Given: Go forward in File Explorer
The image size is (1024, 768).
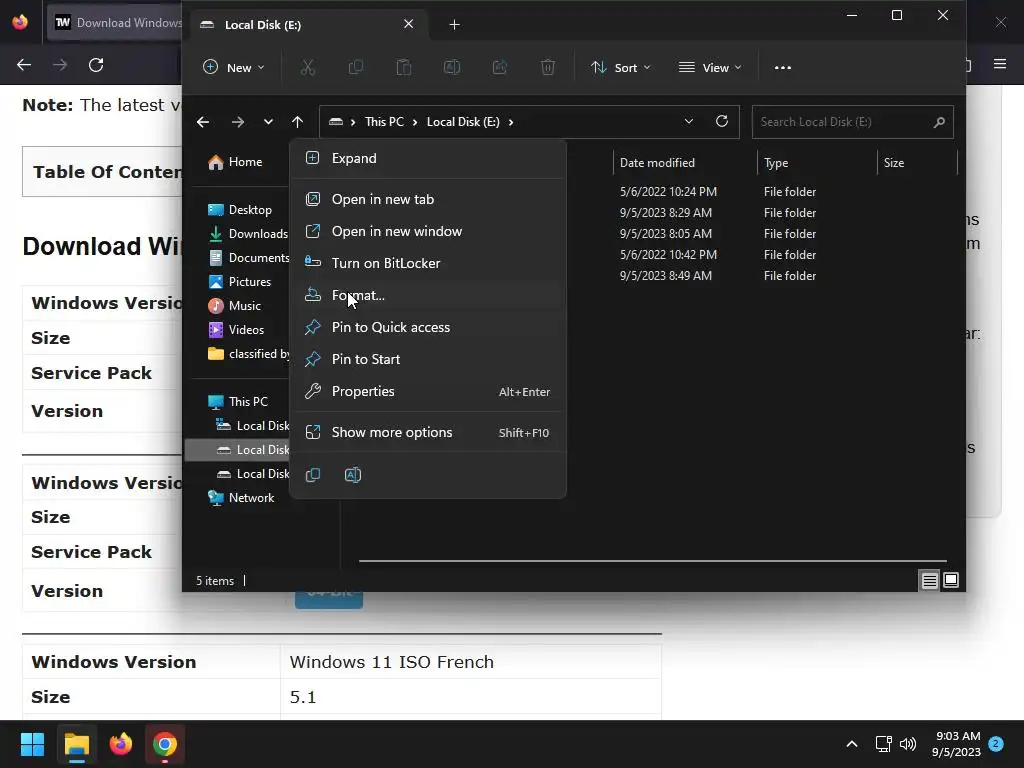Looking at the screenshot, I should pyautogui.click(x=238, y=122).
